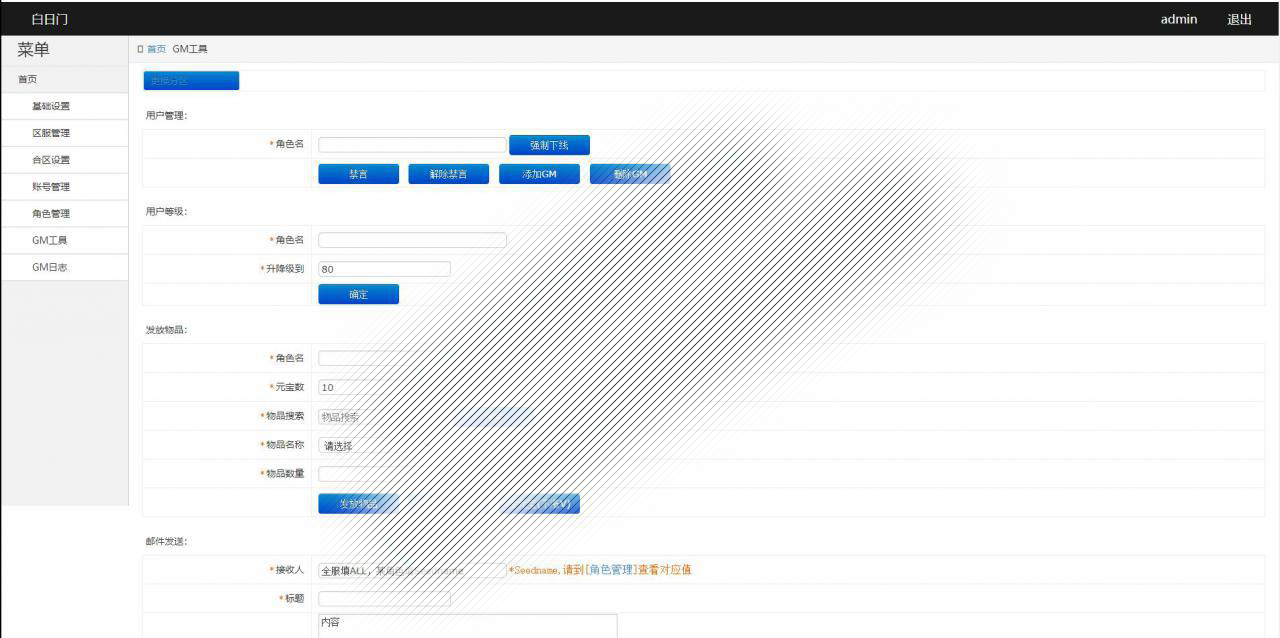Click the 添加GM button
This screenshot has width=1280, height=638.
[539, 174]
